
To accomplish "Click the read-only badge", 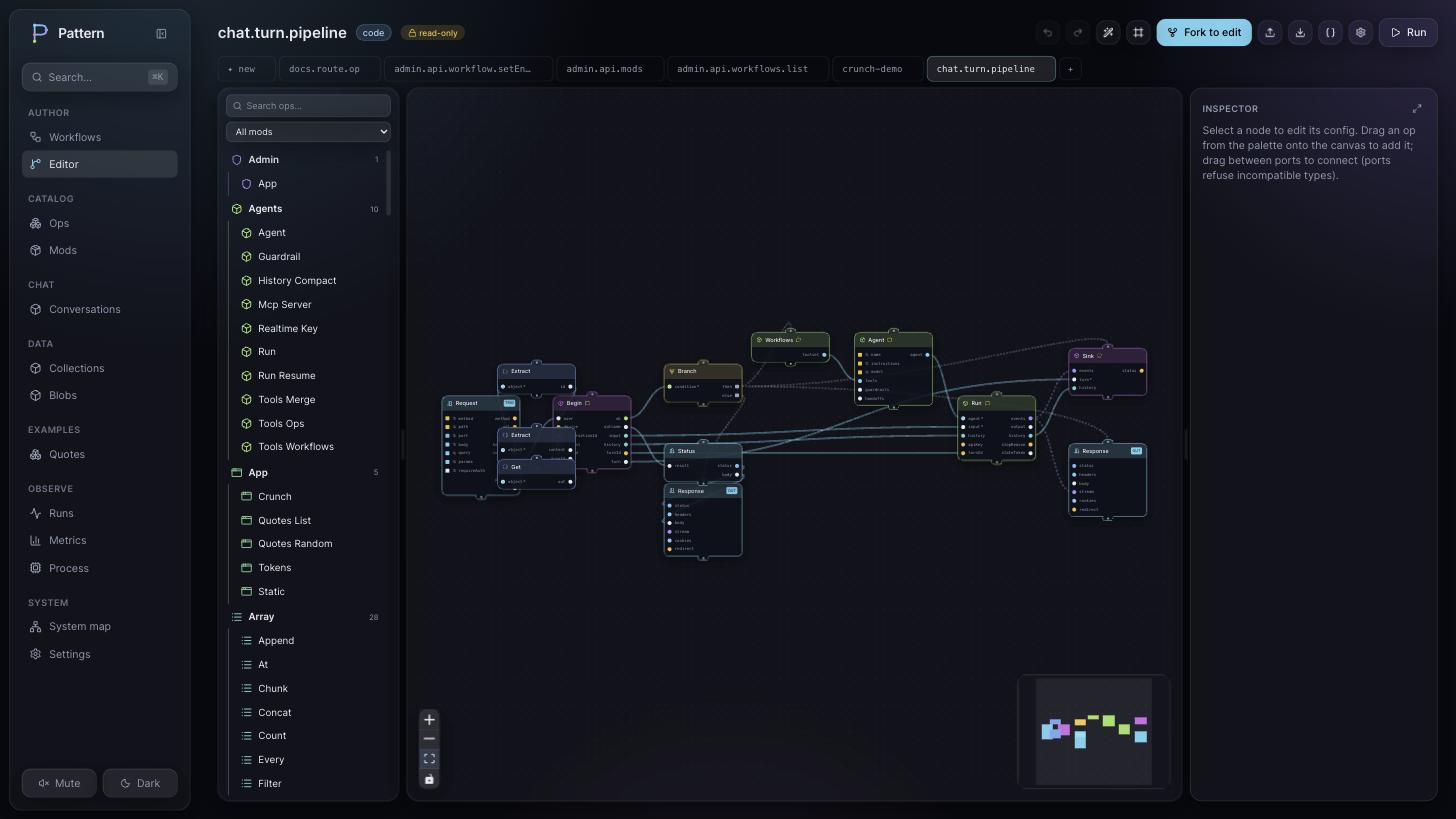I will 433,33.
